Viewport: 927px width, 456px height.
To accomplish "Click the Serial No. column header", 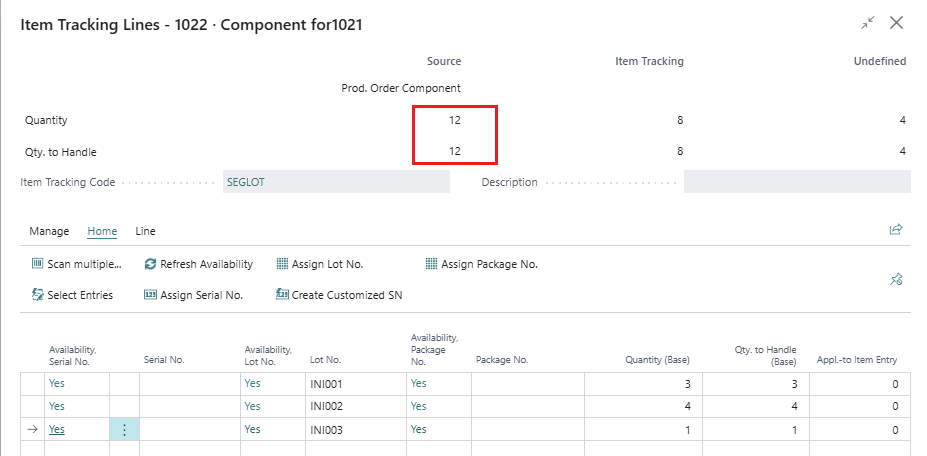I will [x=164, y=360].
